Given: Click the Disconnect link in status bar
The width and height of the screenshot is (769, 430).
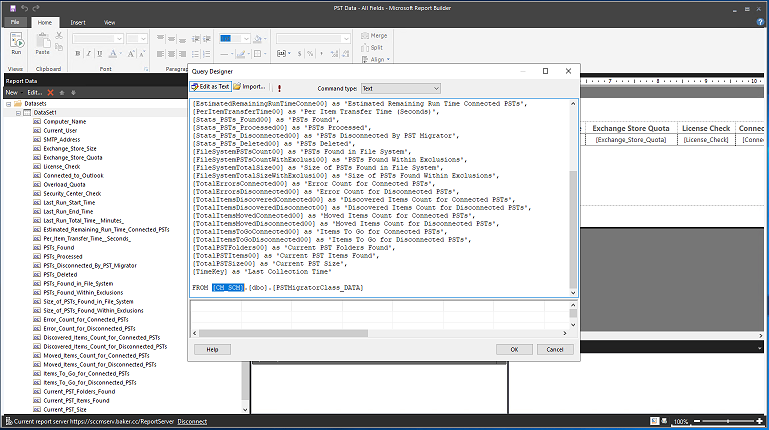Looking at the screenshot, I should tap(192, 422).
